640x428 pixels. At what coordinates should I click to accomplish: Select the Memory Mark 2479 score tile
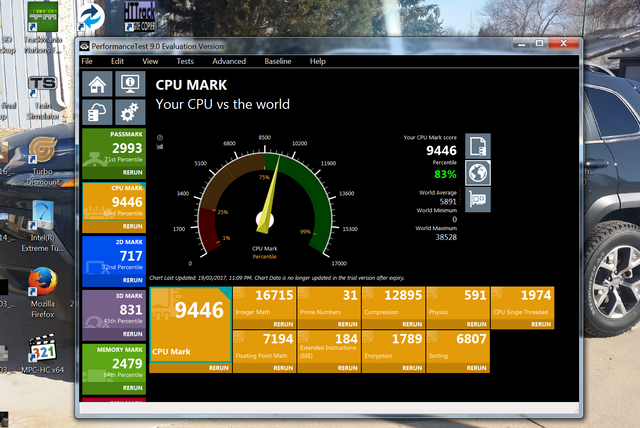[114, 364]
